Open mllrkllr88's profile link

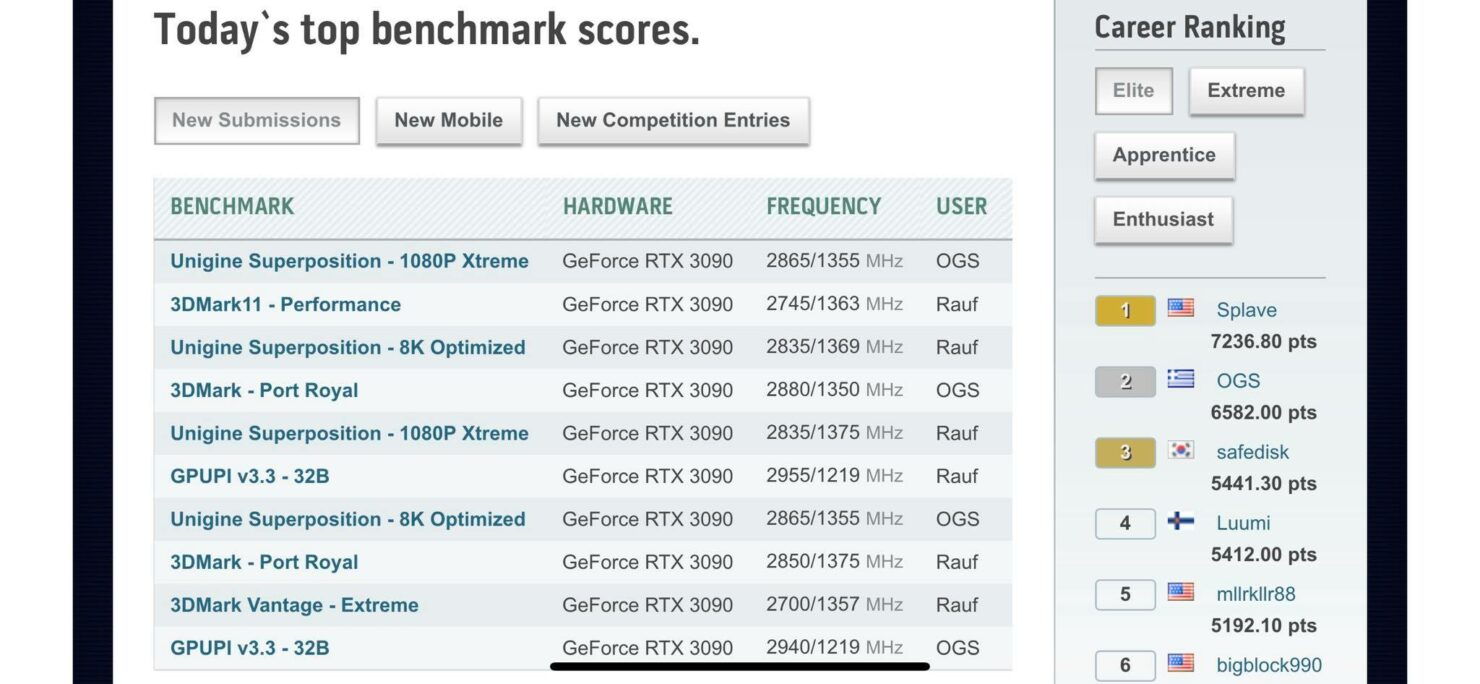coord(1256,594)
